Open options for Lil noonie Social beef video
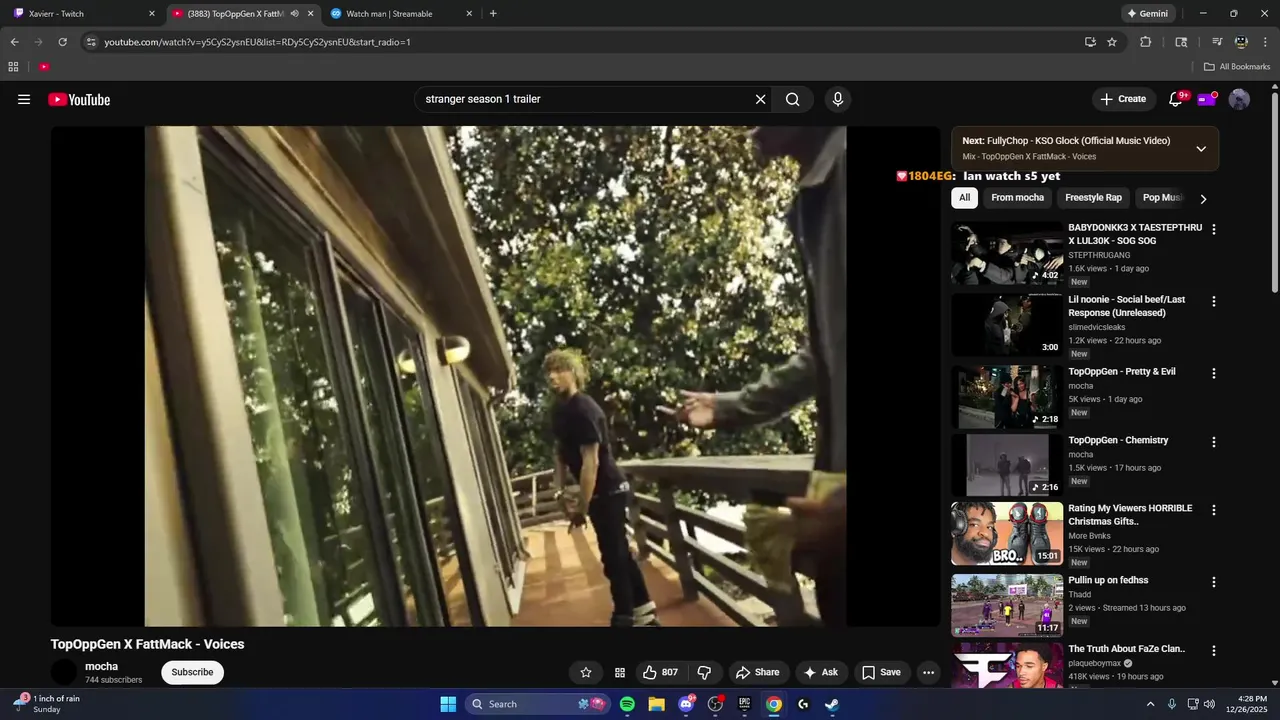The image size is (1280, 720). (x=1214, y=301)
